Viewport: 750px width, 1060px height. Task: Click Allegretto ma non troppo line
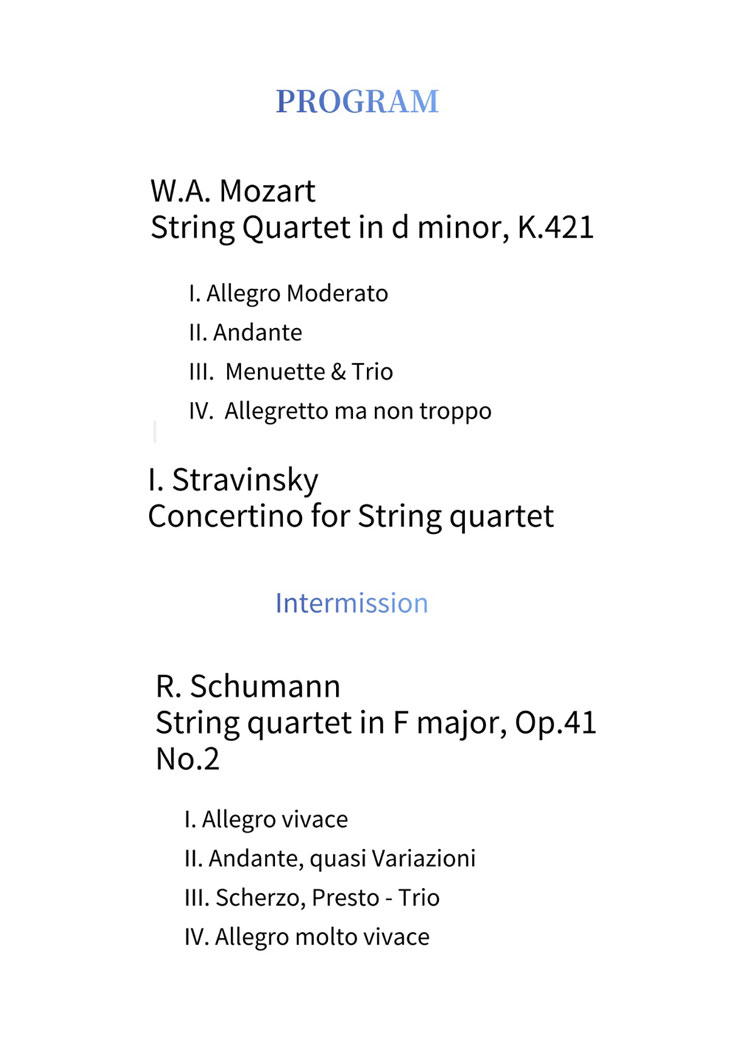(x=340, y=411)
